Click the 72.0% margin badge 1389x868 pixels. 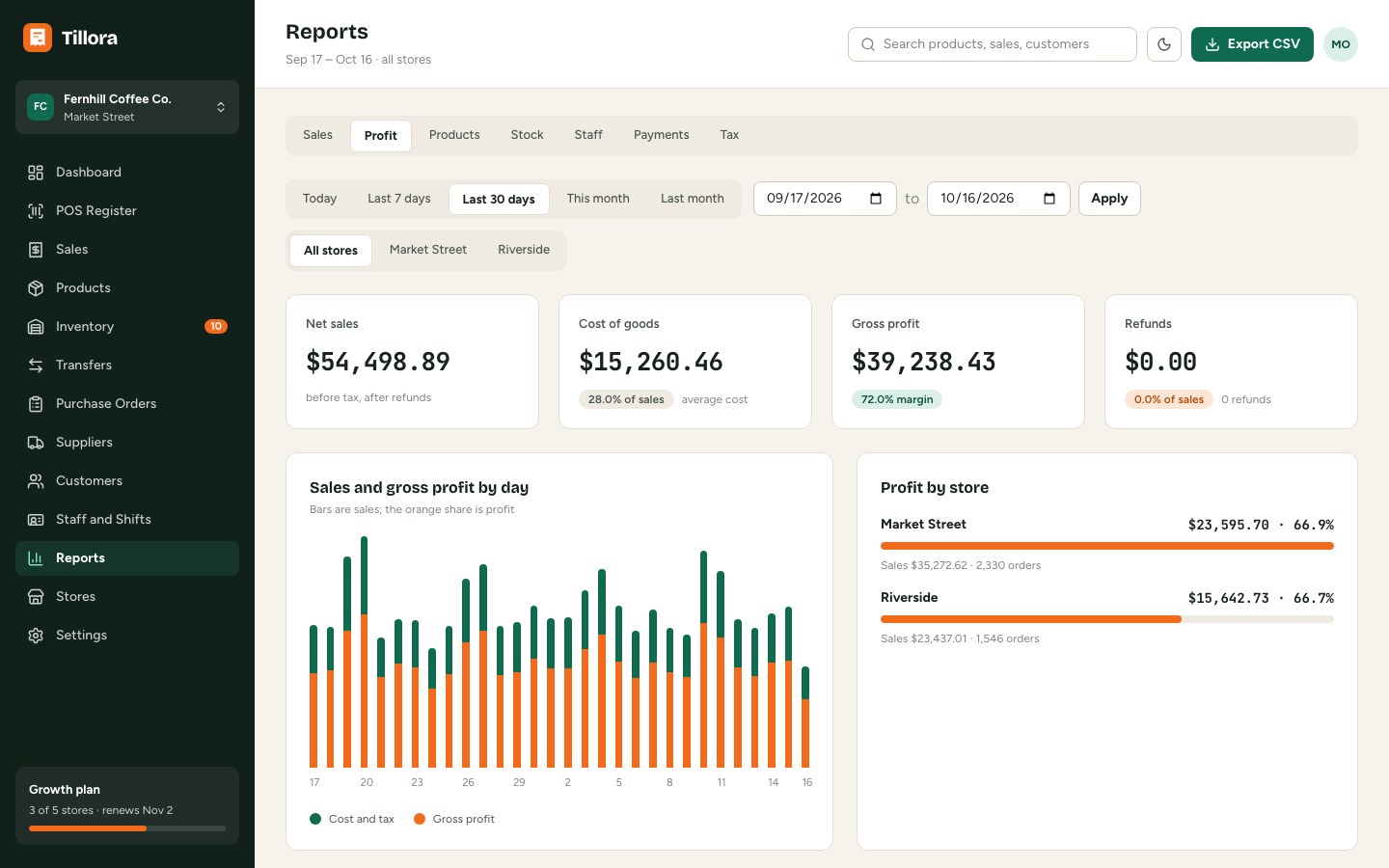tap(897, 399)
